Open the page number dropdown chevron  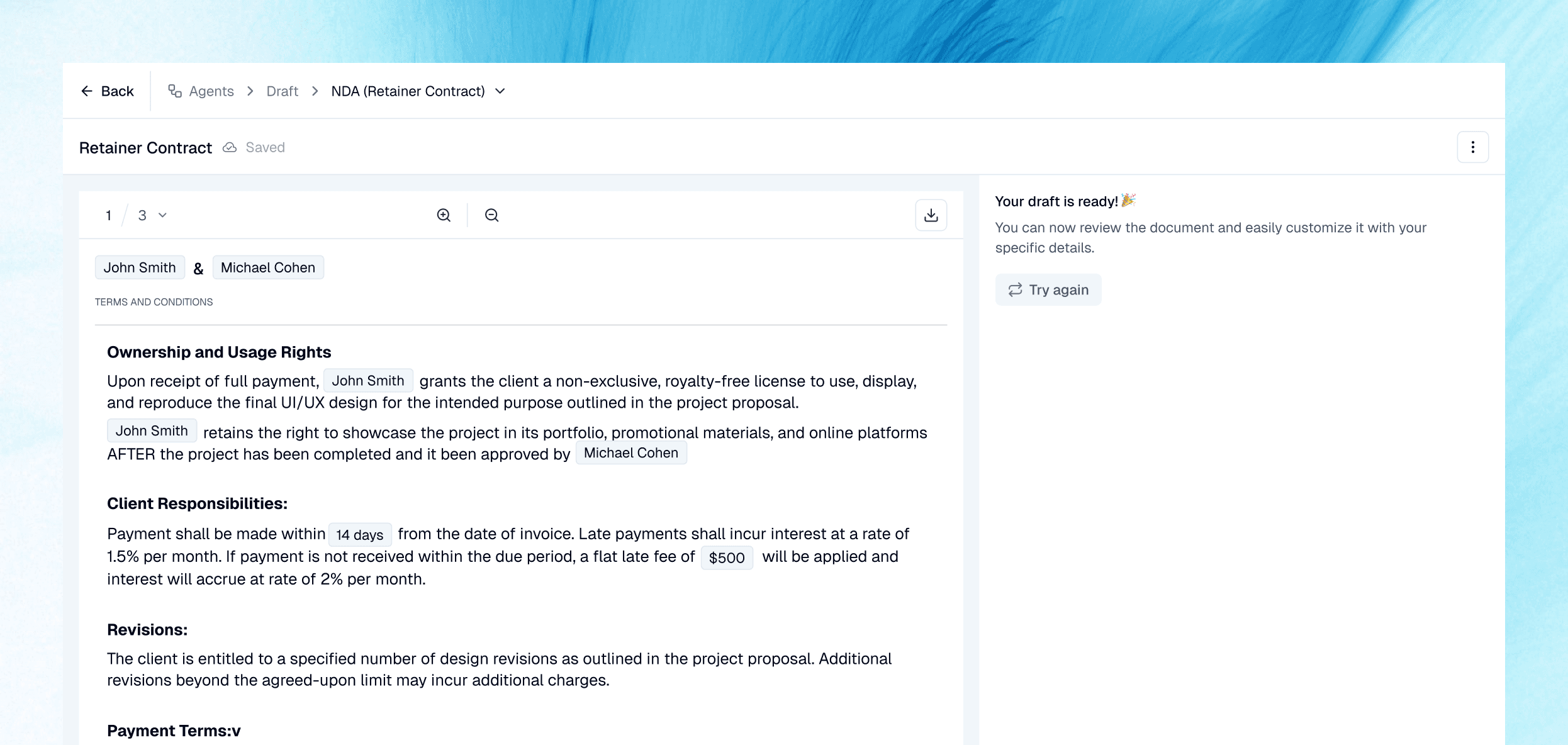click(162, 215)
